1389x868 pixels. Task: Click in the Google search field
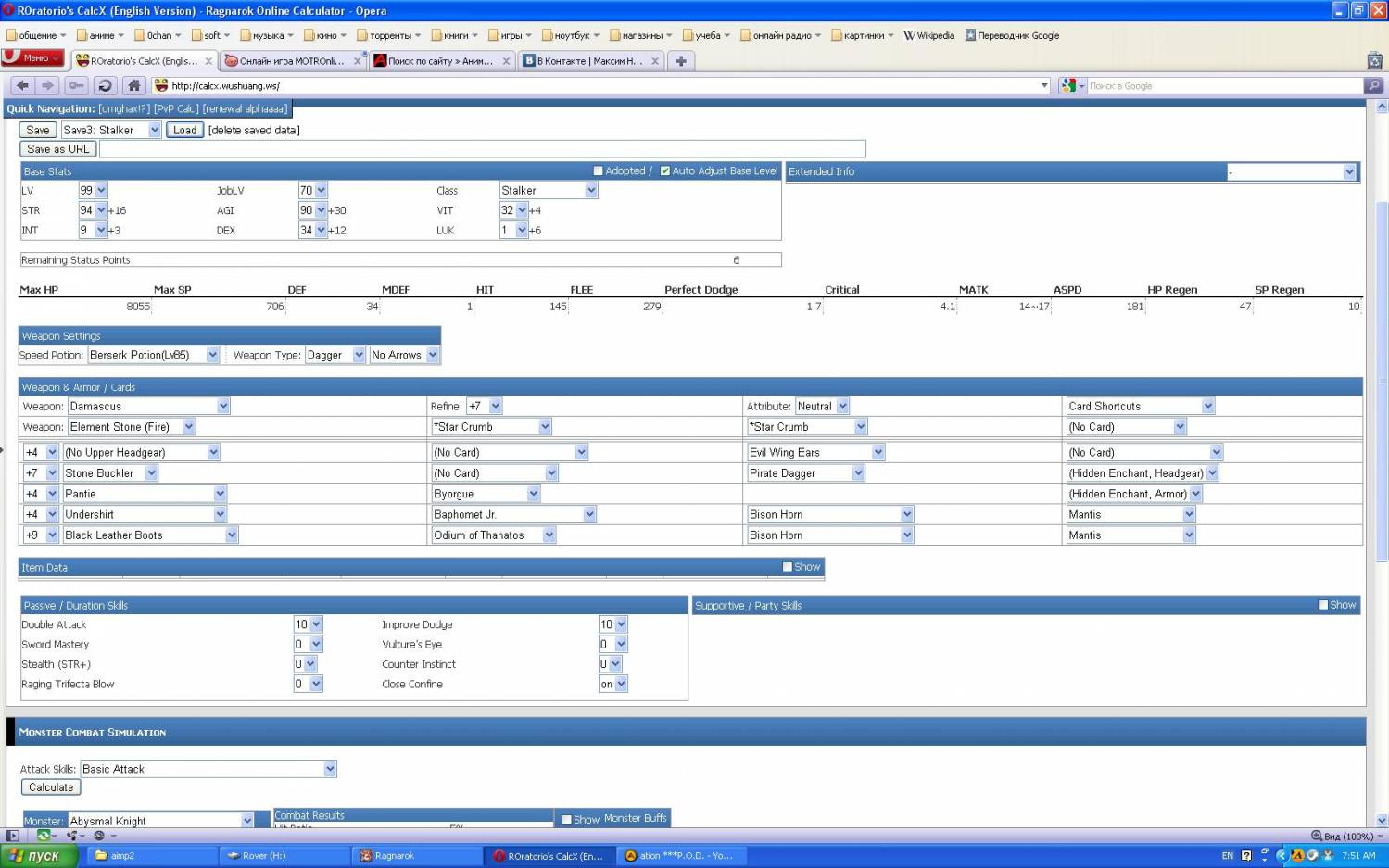click(x=1223, y=85)
